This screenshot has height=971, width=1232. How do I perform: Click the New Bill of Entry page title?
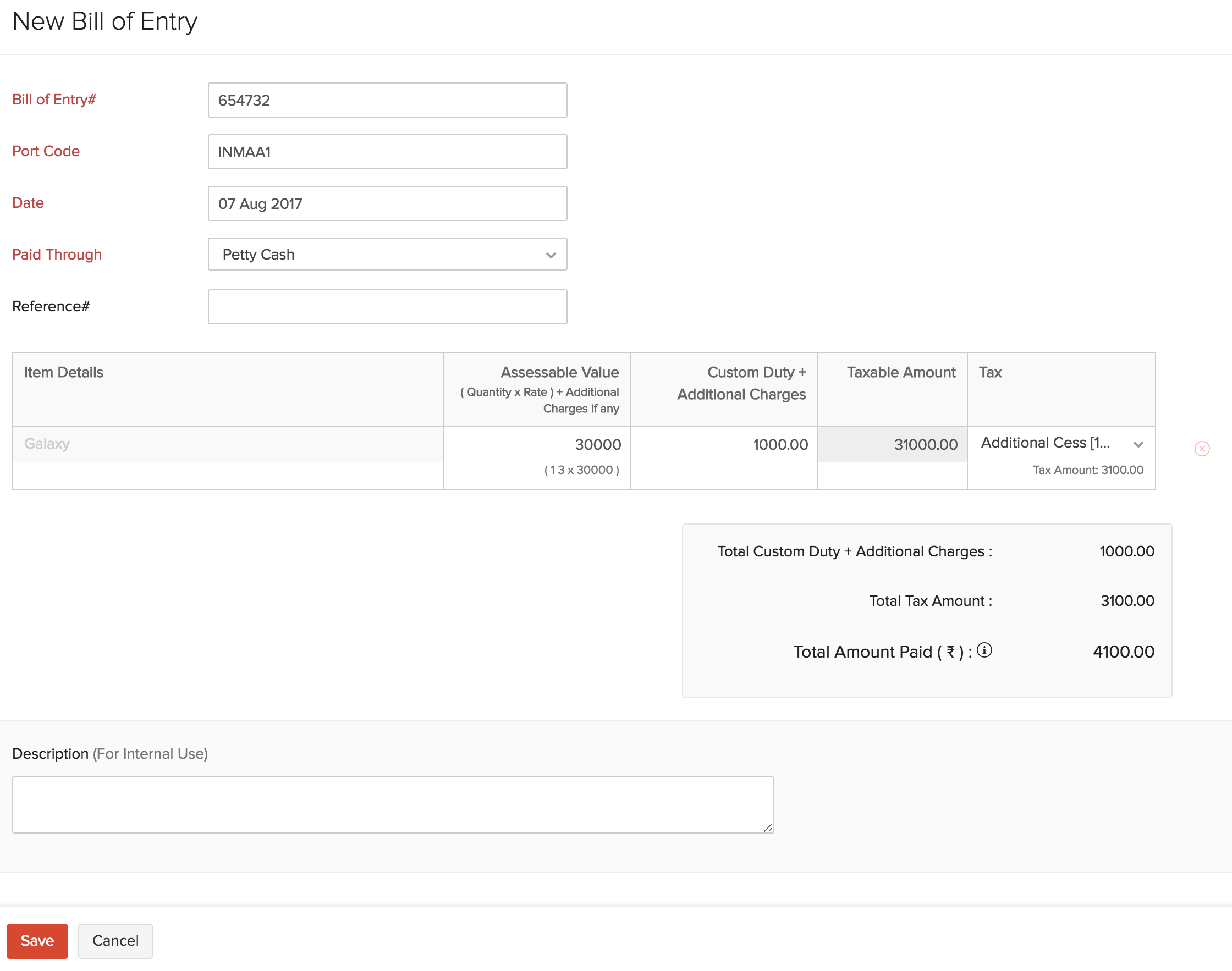pyautogui.click(x=105, y=21)
